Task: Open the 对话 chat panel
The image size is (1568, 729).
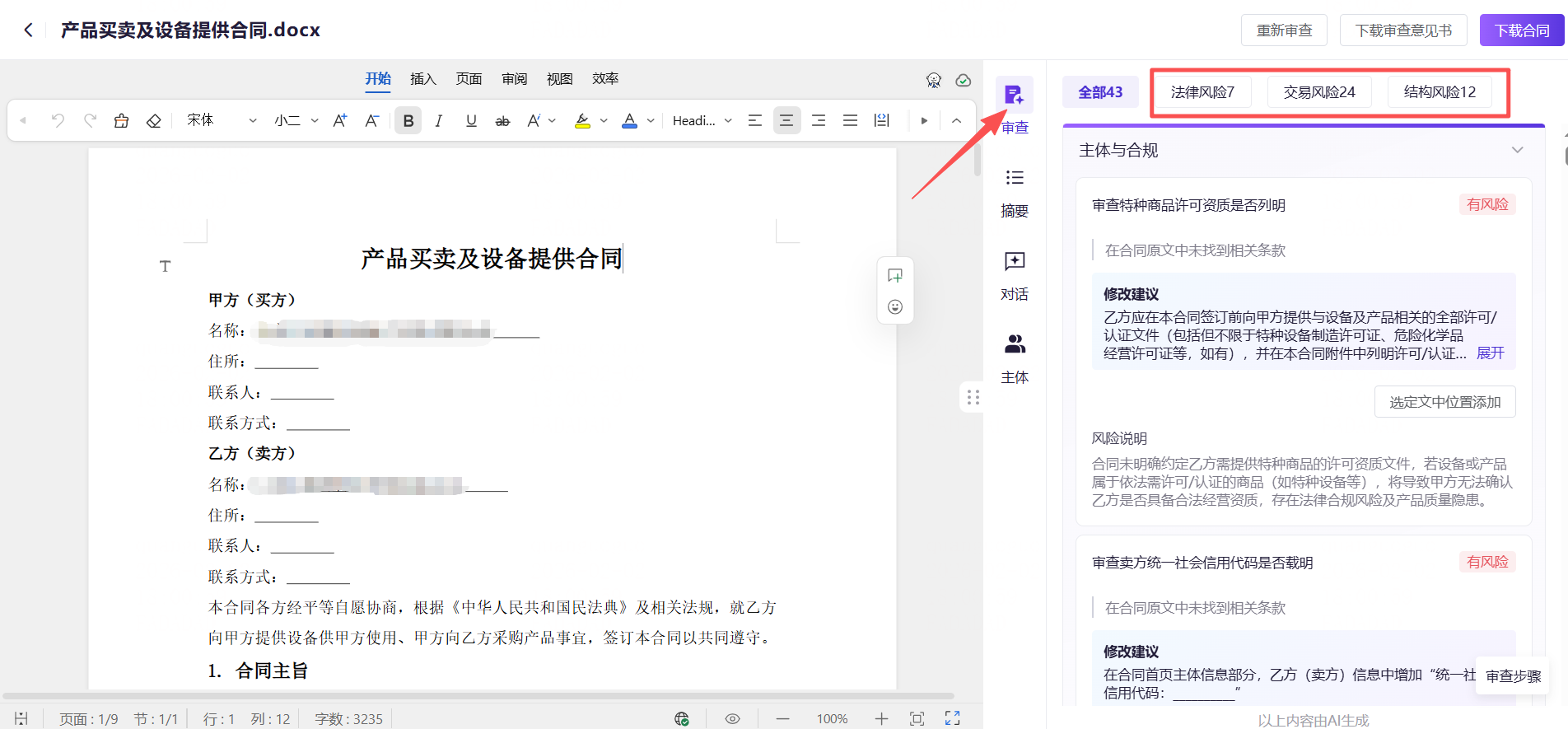Action: tap(1014, 275)
